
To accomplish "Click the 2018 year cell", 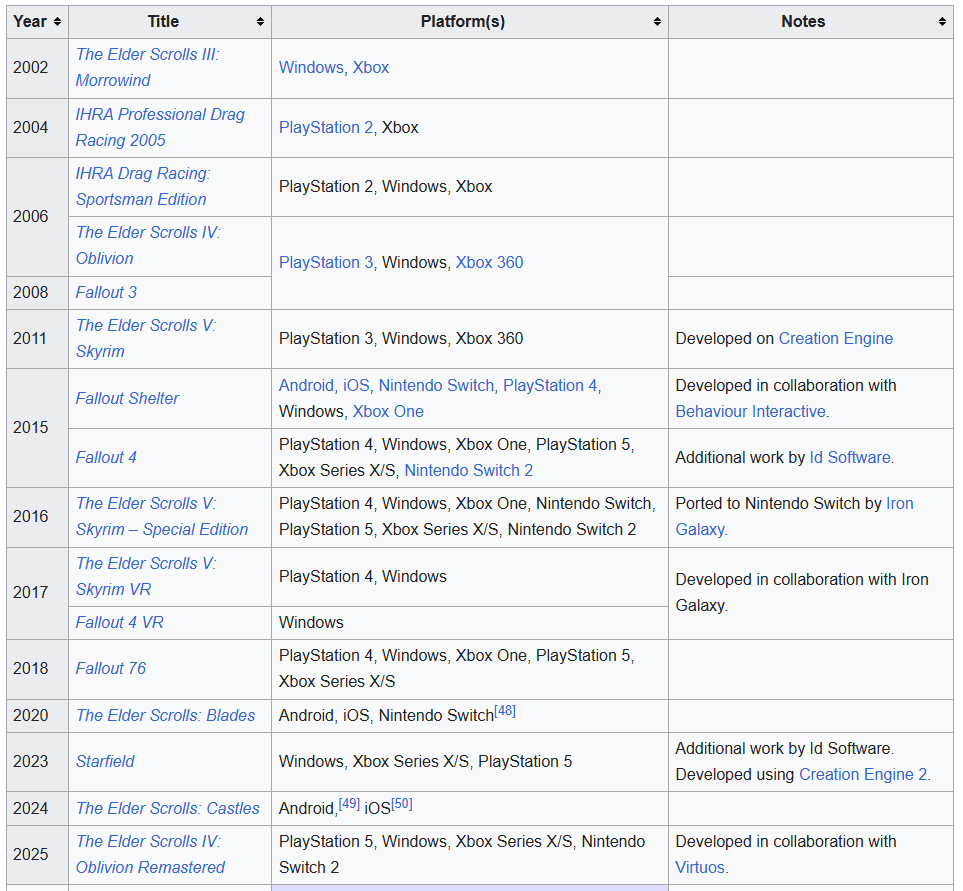I will click(37, 668).
